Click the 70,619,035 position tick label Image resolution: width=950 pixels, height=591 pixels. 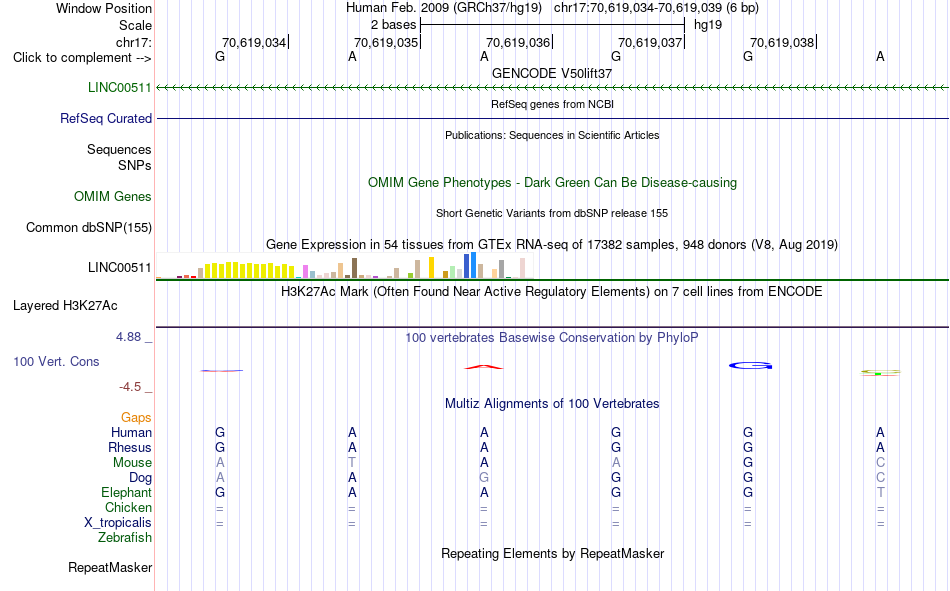pyautogui.click(x=386, y=42)
